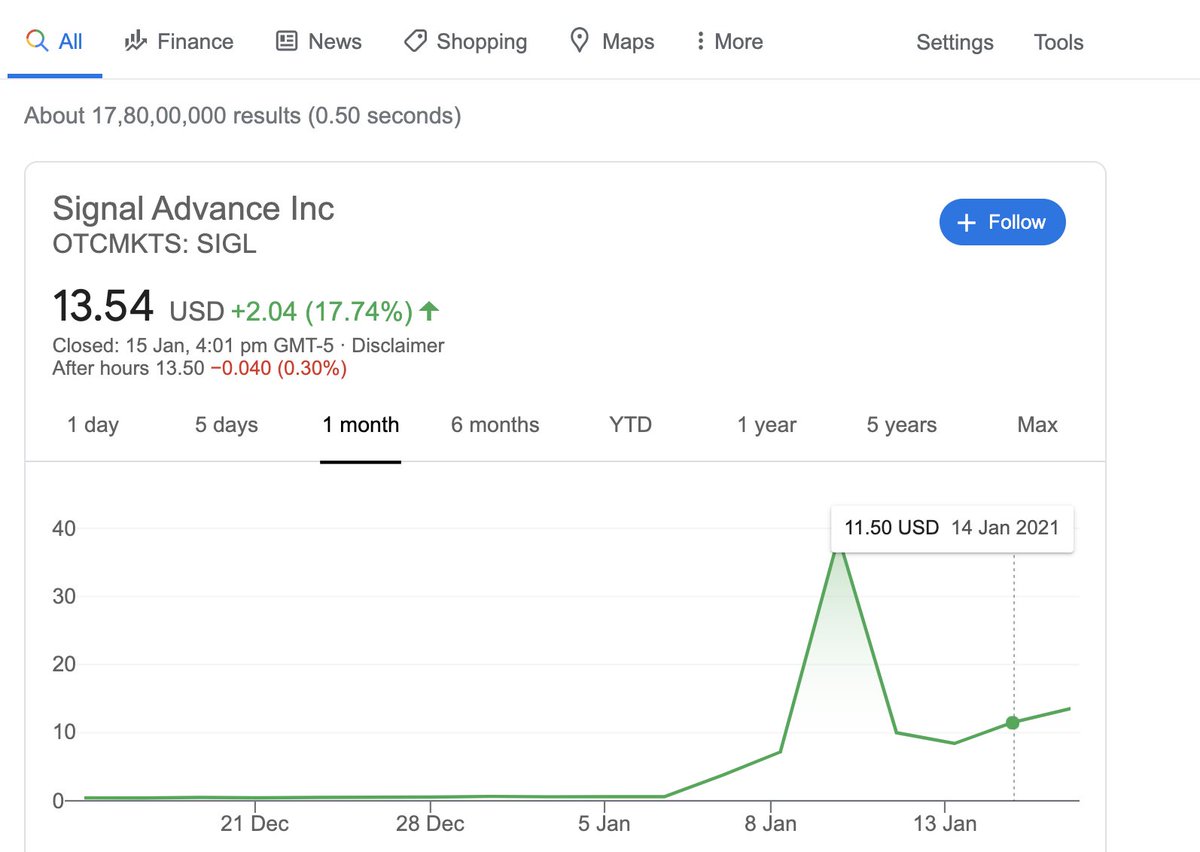Click the Closed: 15 Jan timestamp text
1200x852 pixels.
(195, 346)
